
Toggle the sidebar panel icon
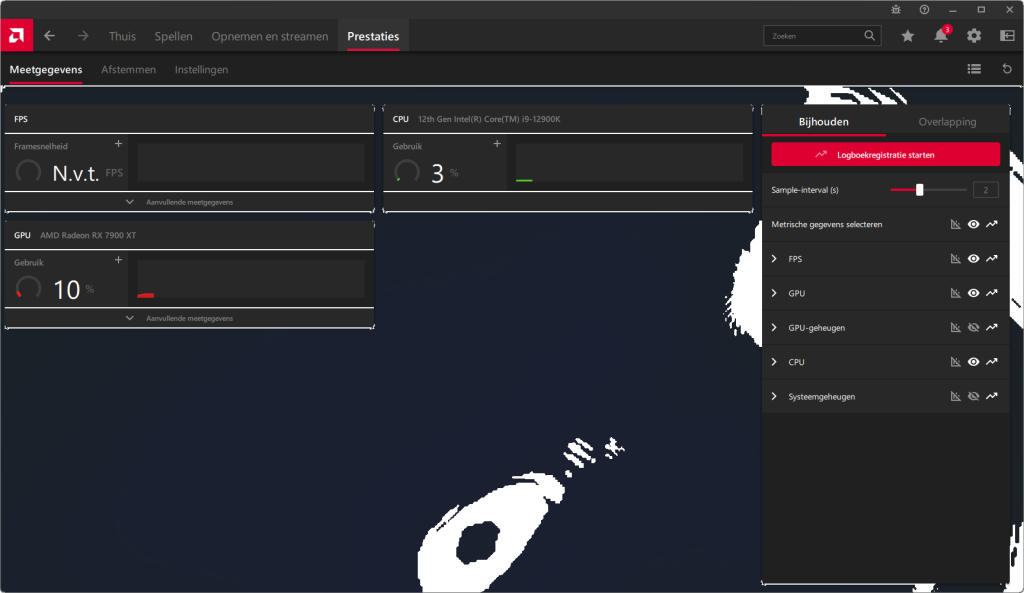(1007, 36)
